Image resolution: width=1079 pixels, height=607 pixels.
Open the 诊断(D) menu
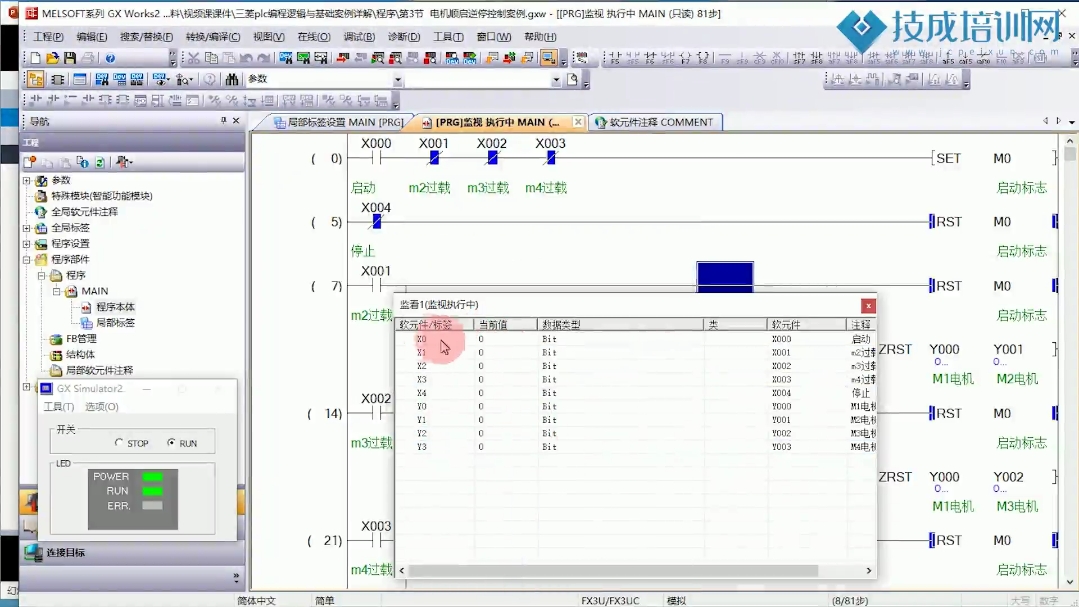[404, 36]
